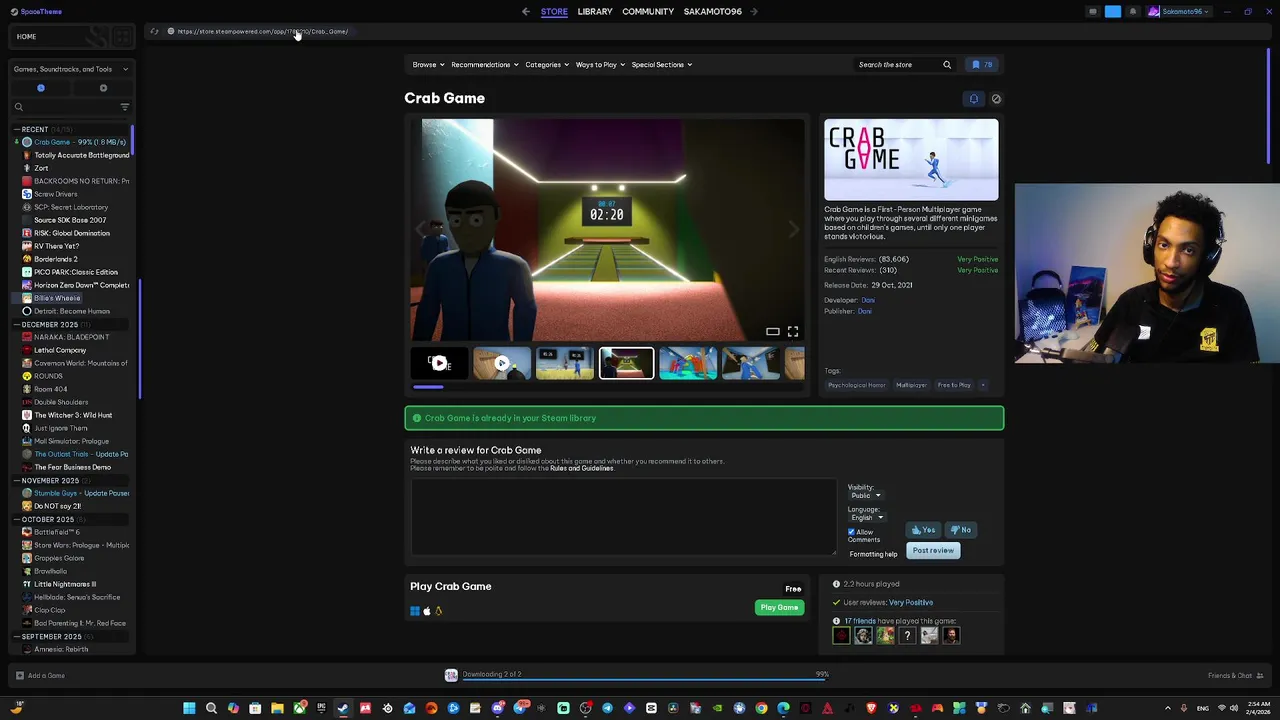Open the library grid view icon beside HOME
1280x720 pixels.
122,37
